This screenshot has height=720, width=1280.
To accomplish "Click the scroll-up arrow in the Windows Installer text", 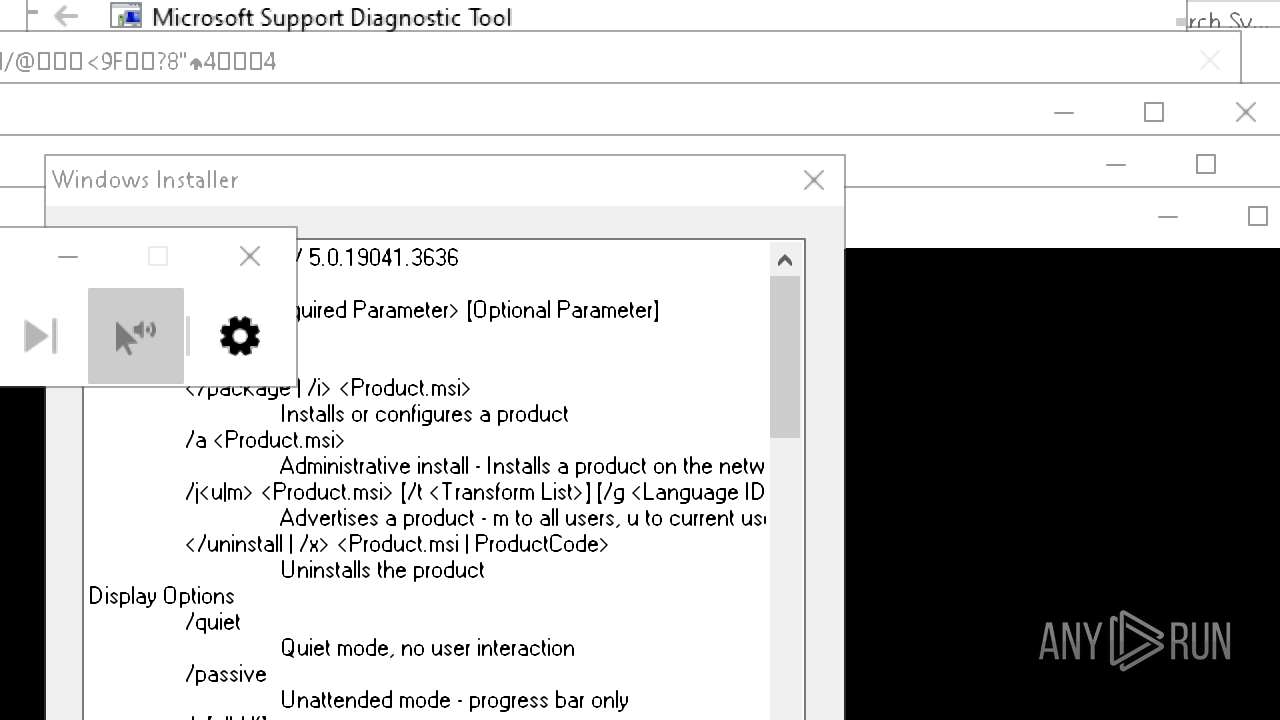I will click(x=785, y=260).
